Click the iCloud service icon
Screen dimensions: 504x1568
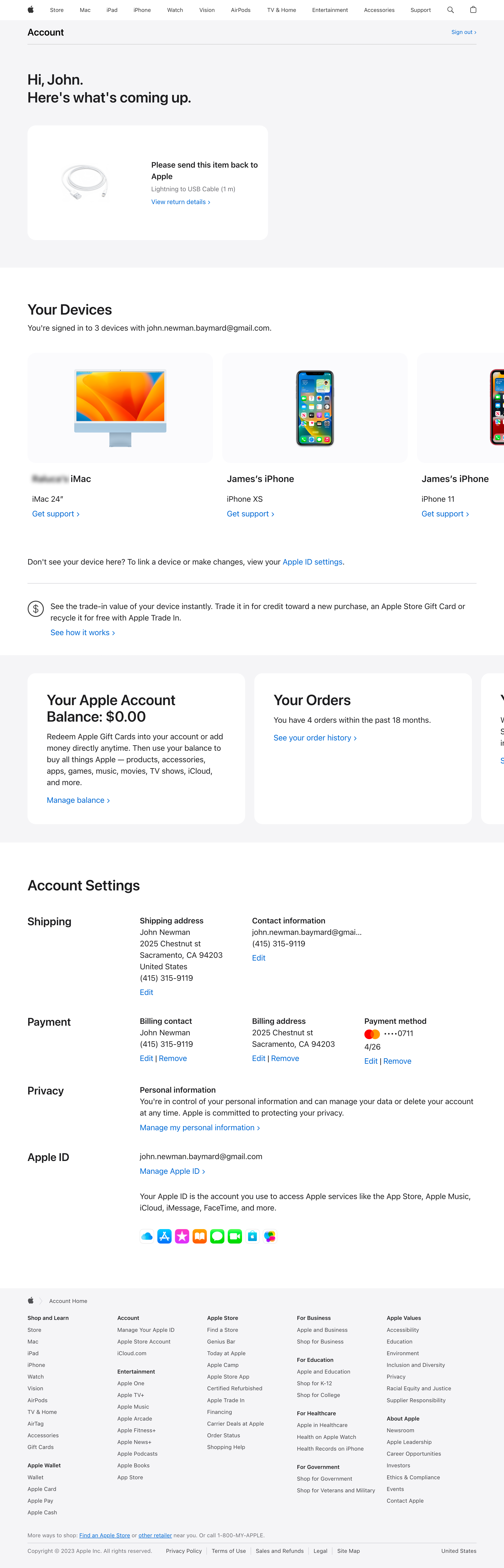coord(147,1236)
